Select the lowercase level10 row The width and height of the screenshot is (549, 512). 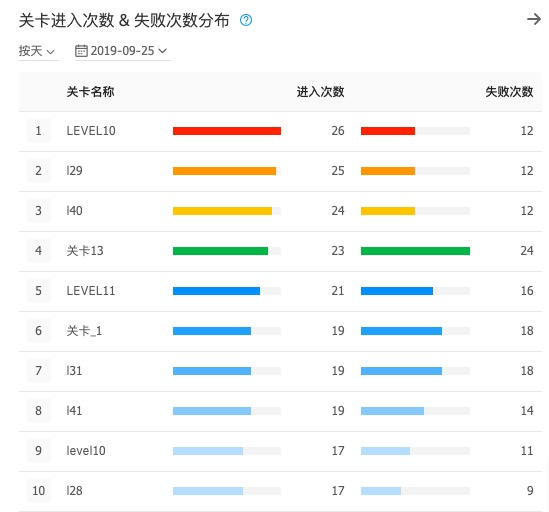pyautogui.click(x=280, y=451)
